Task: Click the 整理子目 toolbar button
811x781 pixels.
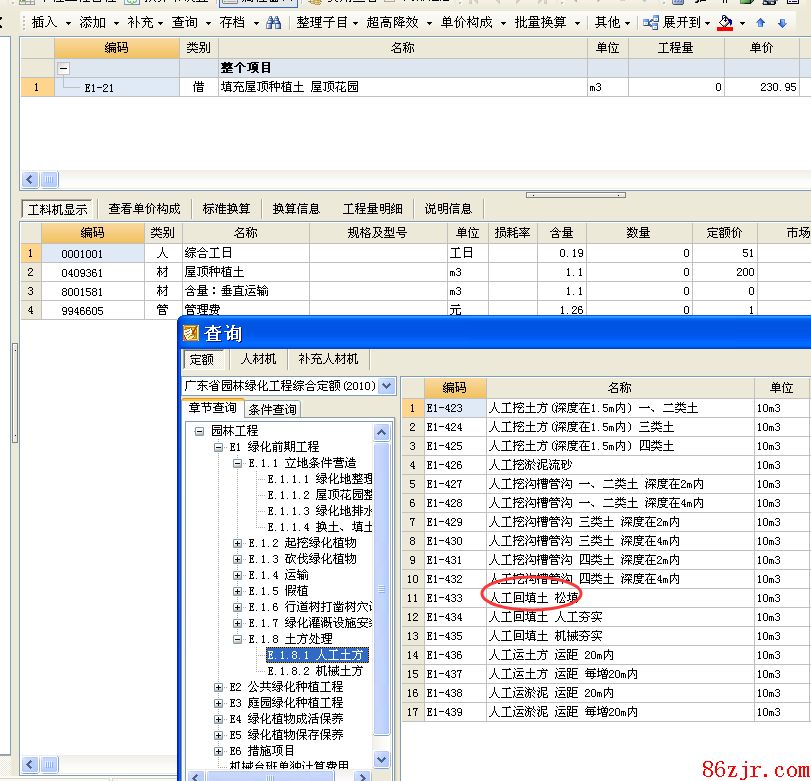Action: [322, 22]
